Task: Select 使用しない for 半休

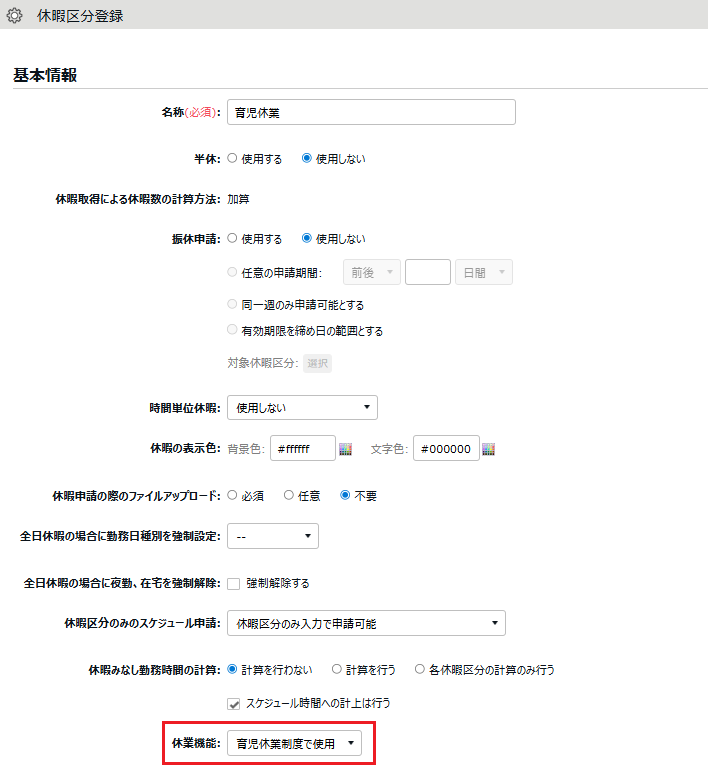Action: click(x=307, y=158)
